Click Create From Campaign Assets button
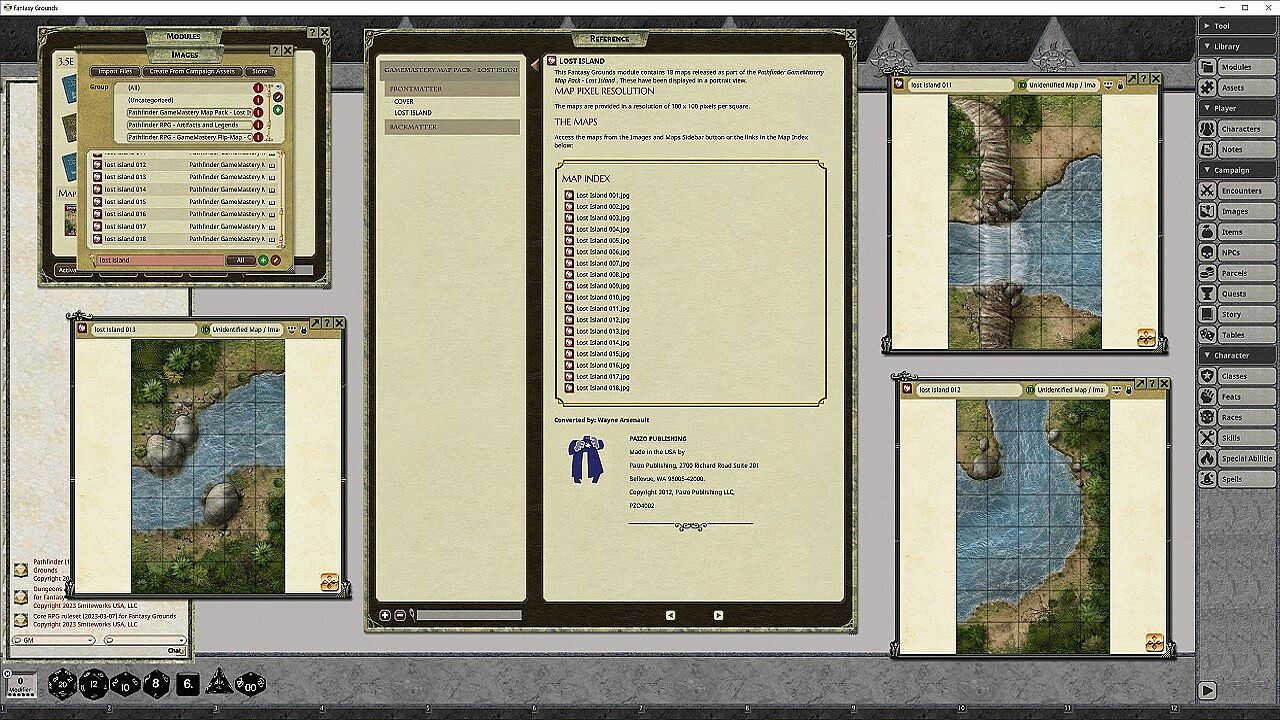1280x720 pixels. [x=192, y=72]
